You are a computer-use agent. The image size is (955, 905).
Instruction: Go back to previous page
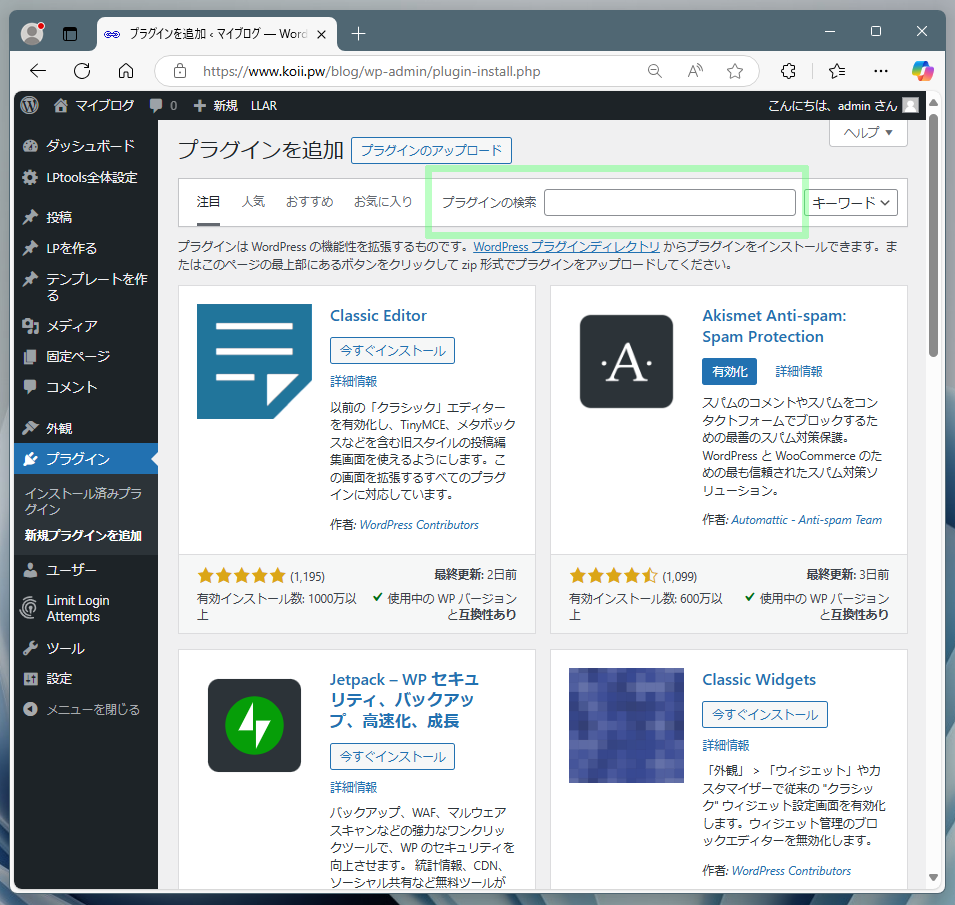click(38, 71)
